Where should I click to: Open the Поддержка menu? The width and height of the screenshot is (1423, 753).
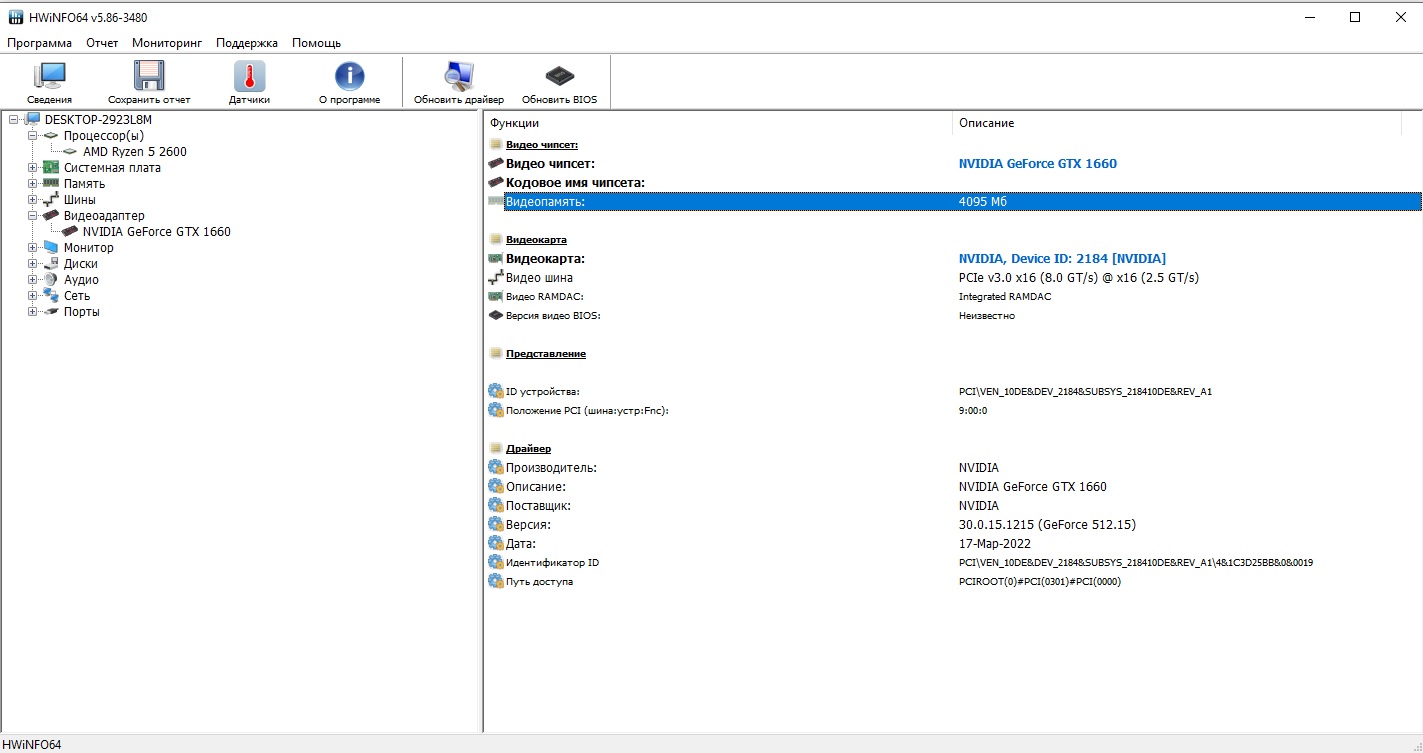[x=247, y=43]
